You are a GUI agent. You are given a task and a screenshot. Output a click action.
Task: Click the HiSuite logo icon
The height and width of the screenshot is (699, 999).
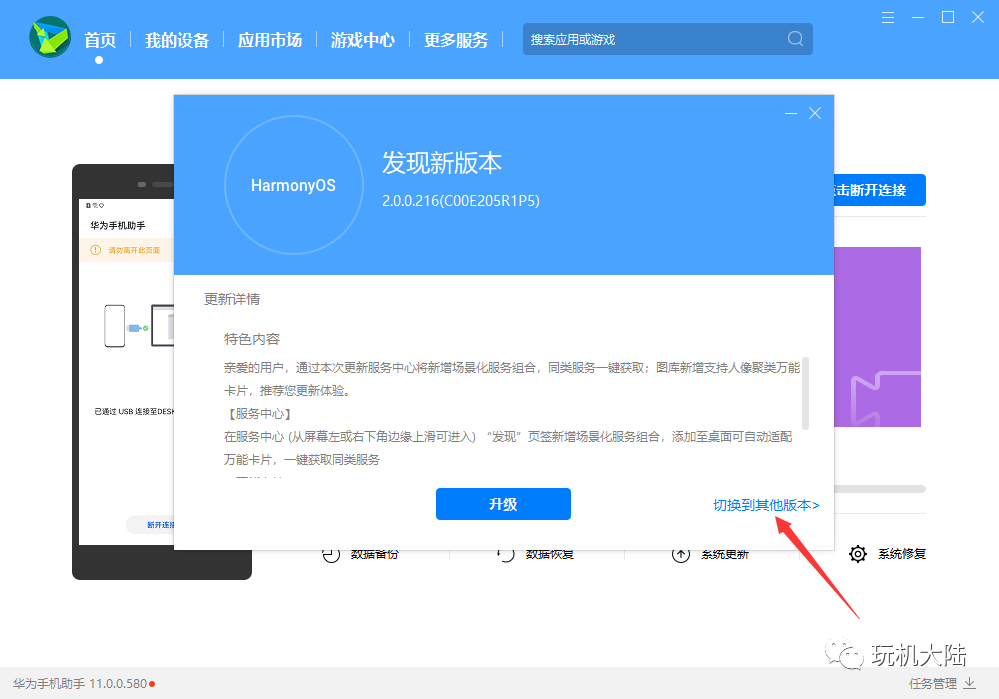coord(50,37)
